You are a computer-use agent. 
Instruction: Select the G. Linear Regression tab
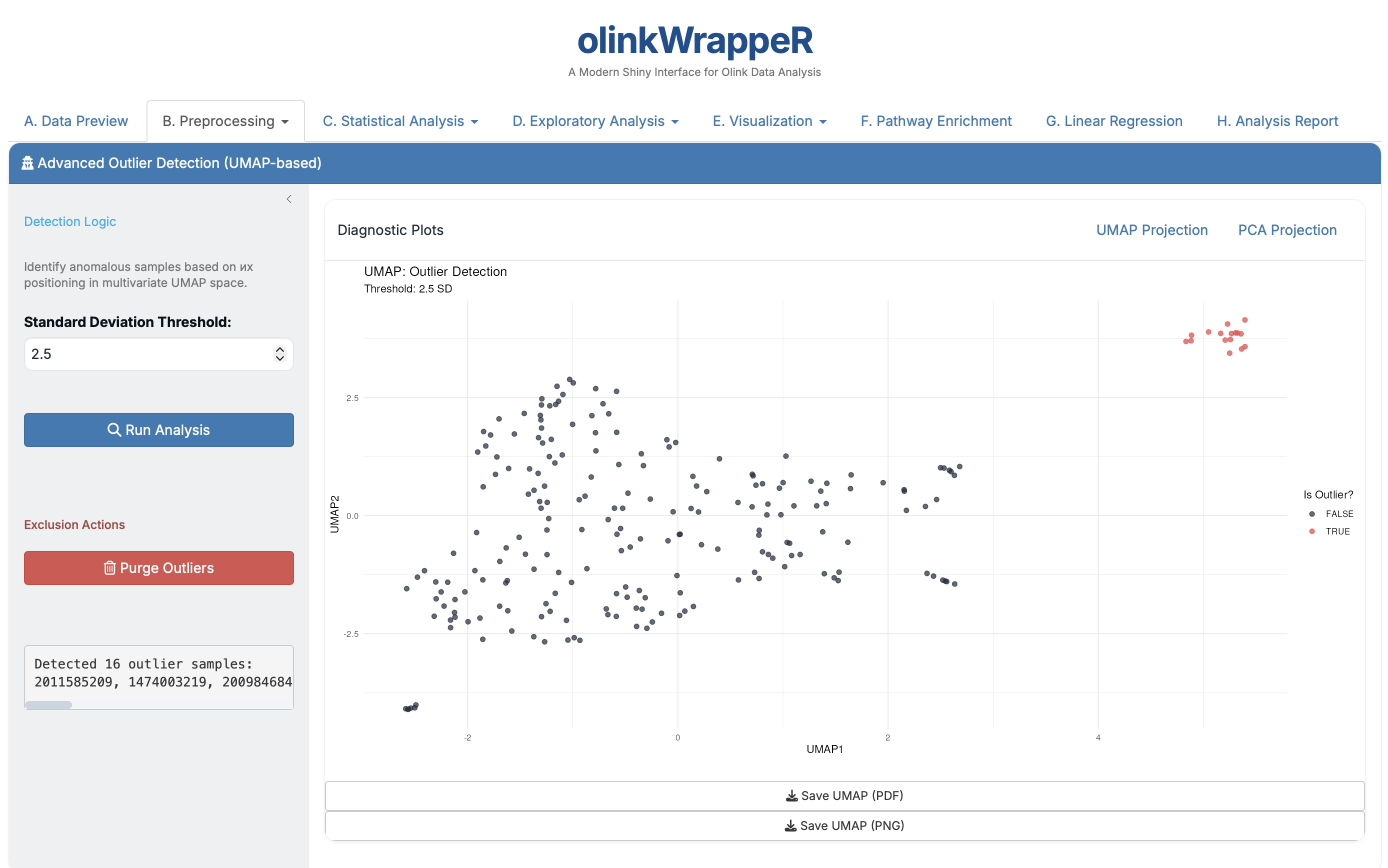coord(1113,120)
